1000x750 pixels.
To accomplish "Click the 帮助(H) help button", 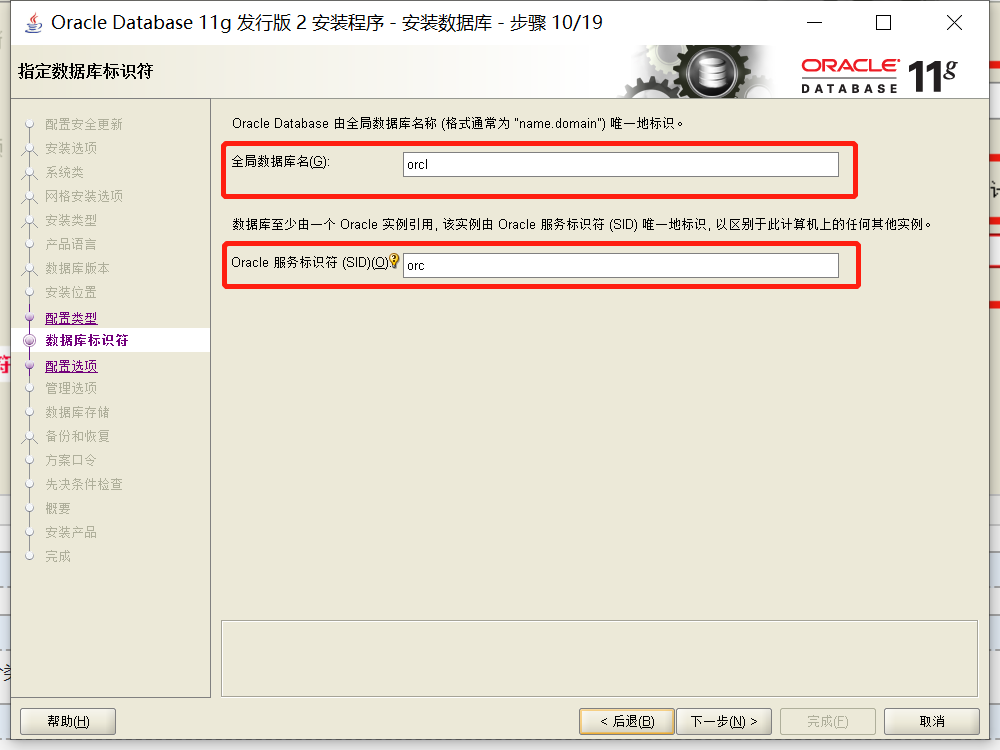I will (68, 721).
